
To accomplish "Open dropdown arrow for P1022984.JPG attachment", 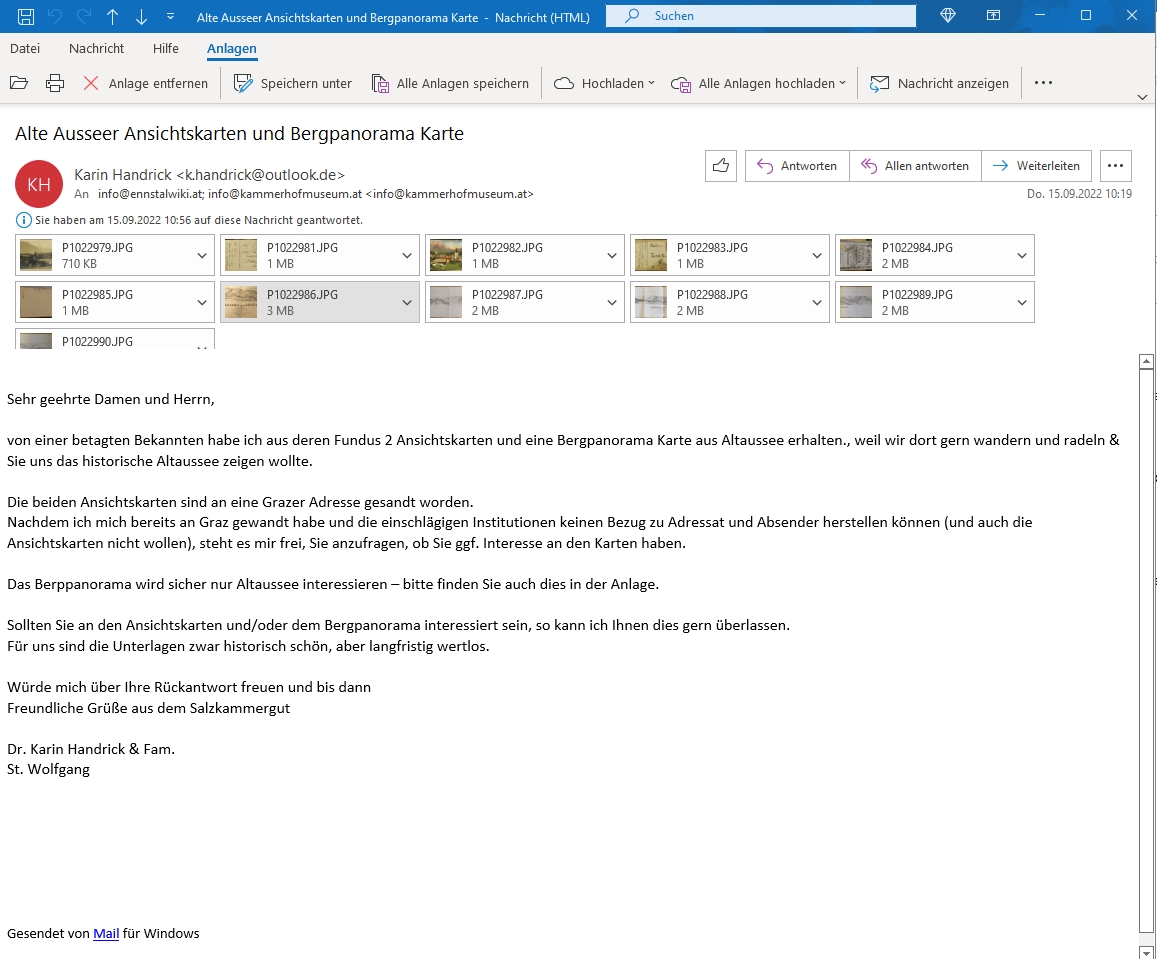I will tap(1022, 256).
